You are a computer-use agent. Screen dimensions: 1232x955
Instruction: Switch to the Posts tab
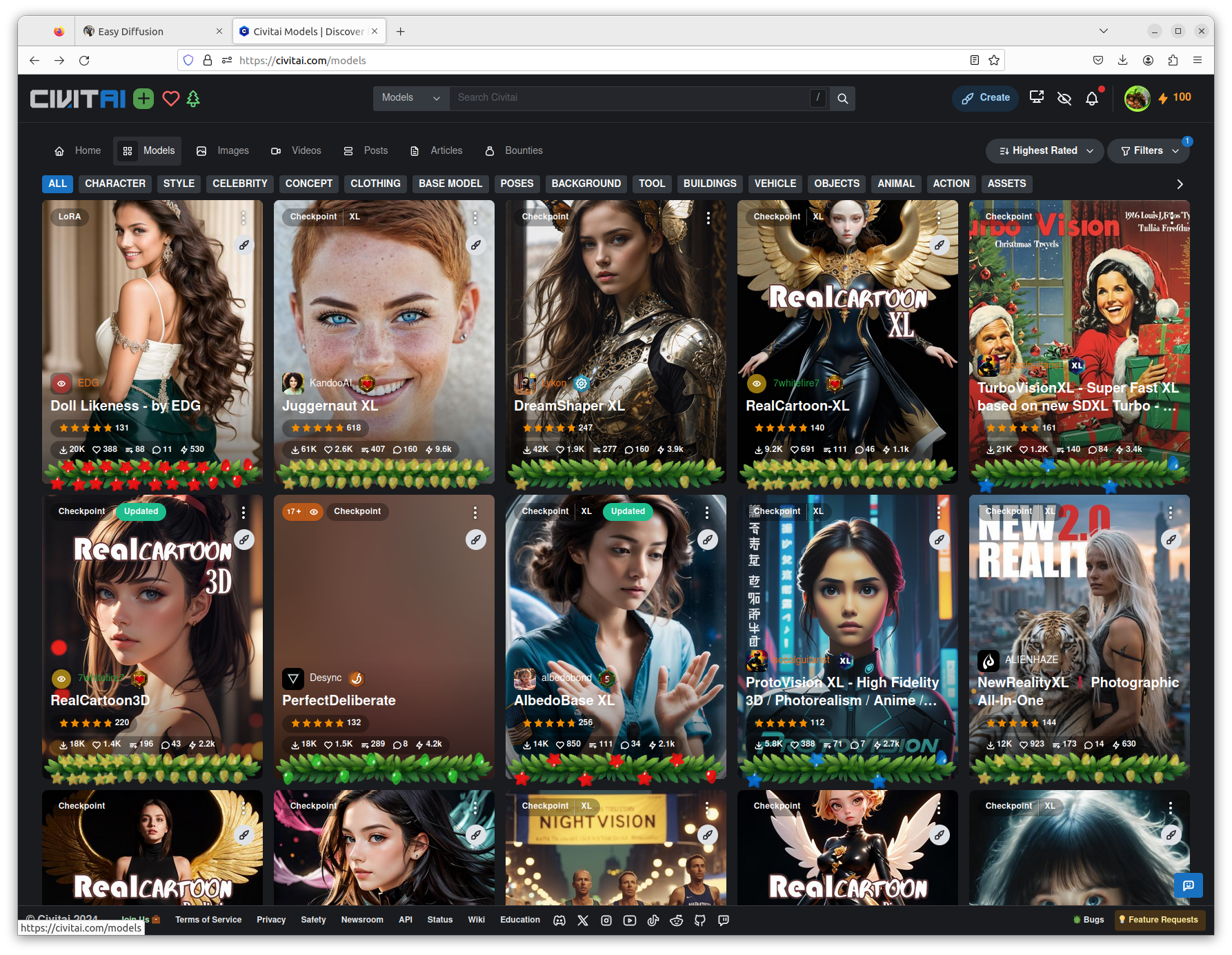[x=366, y=150]
